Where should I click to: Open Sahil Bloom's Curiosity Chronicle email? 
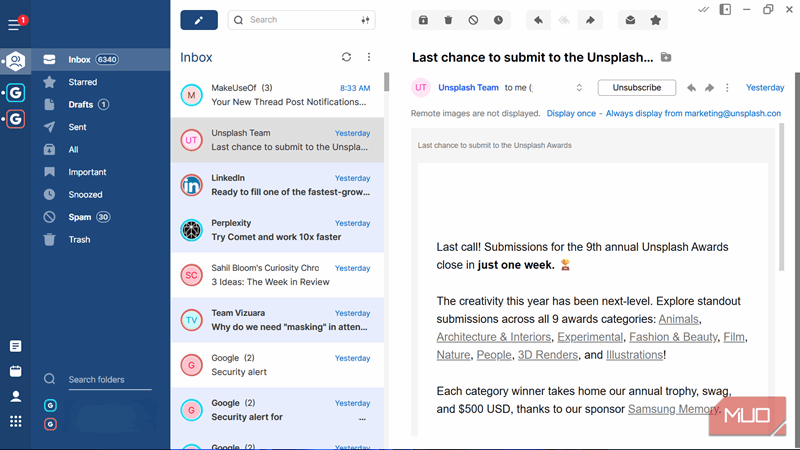tap(278, 275)
